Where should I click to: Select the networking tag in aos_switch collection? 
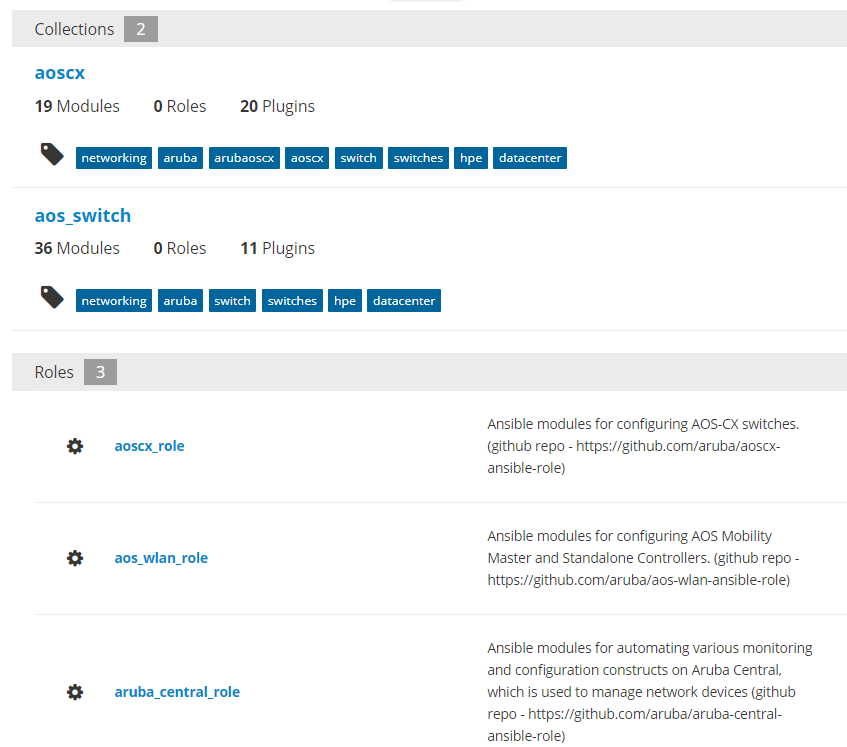(x=114, y=301)
